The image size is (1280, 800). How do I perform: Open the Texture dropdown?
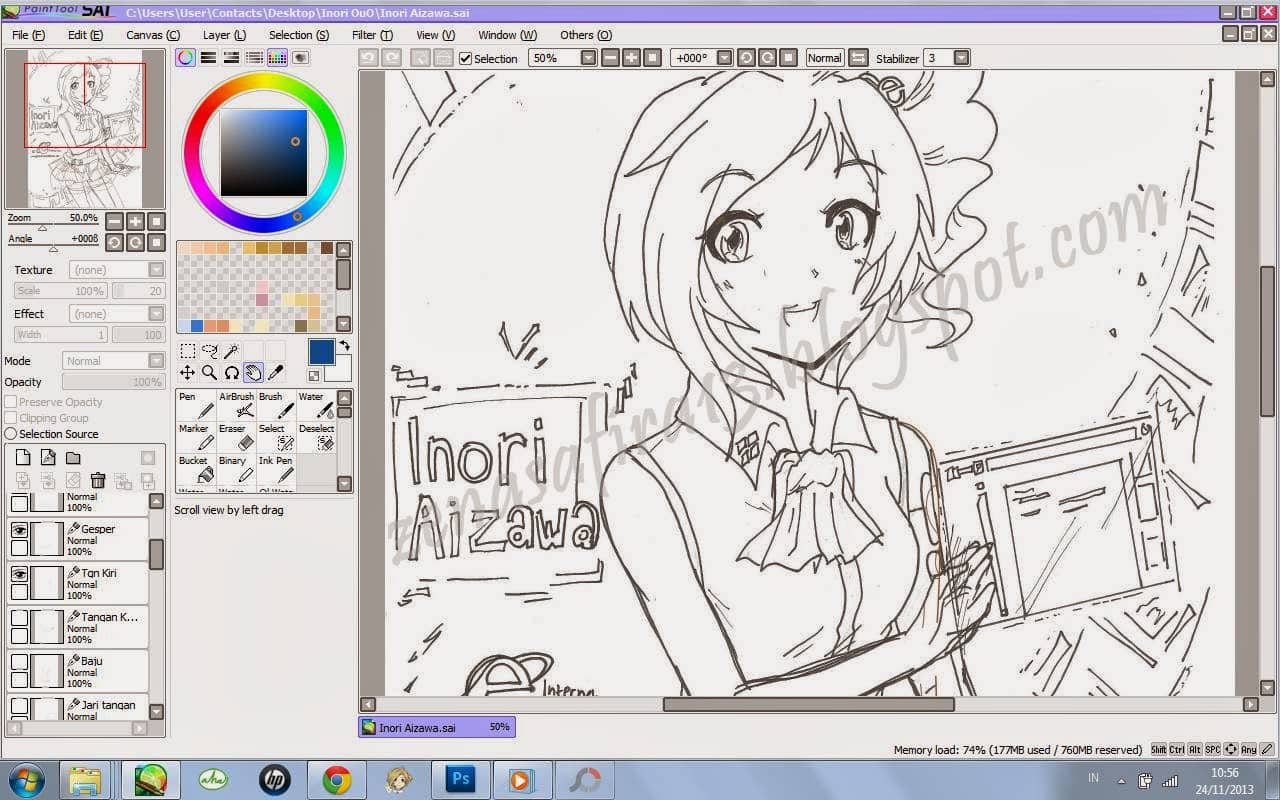[155, 269]
